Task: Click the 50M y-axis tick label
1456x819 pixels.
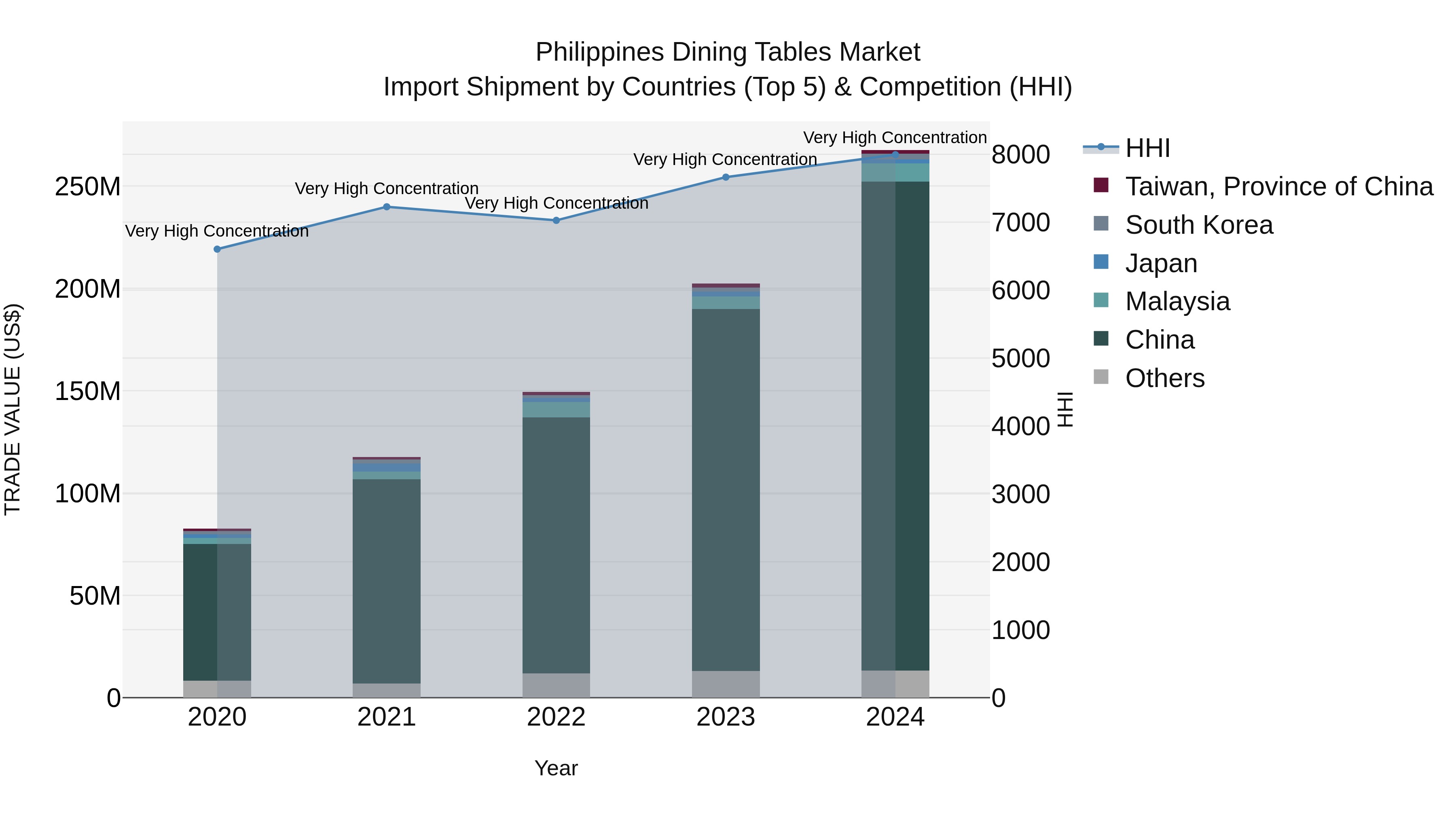Action: (95, 596)
